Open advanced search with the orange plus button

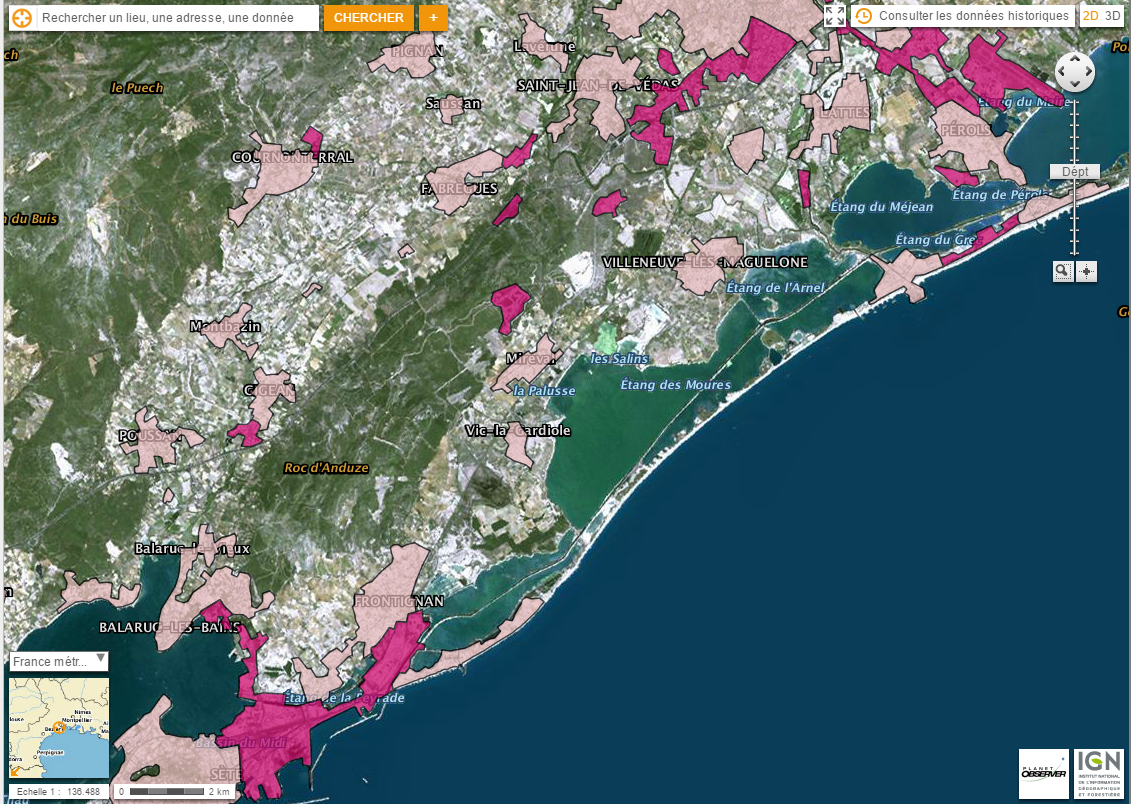[x=434, y=18]
